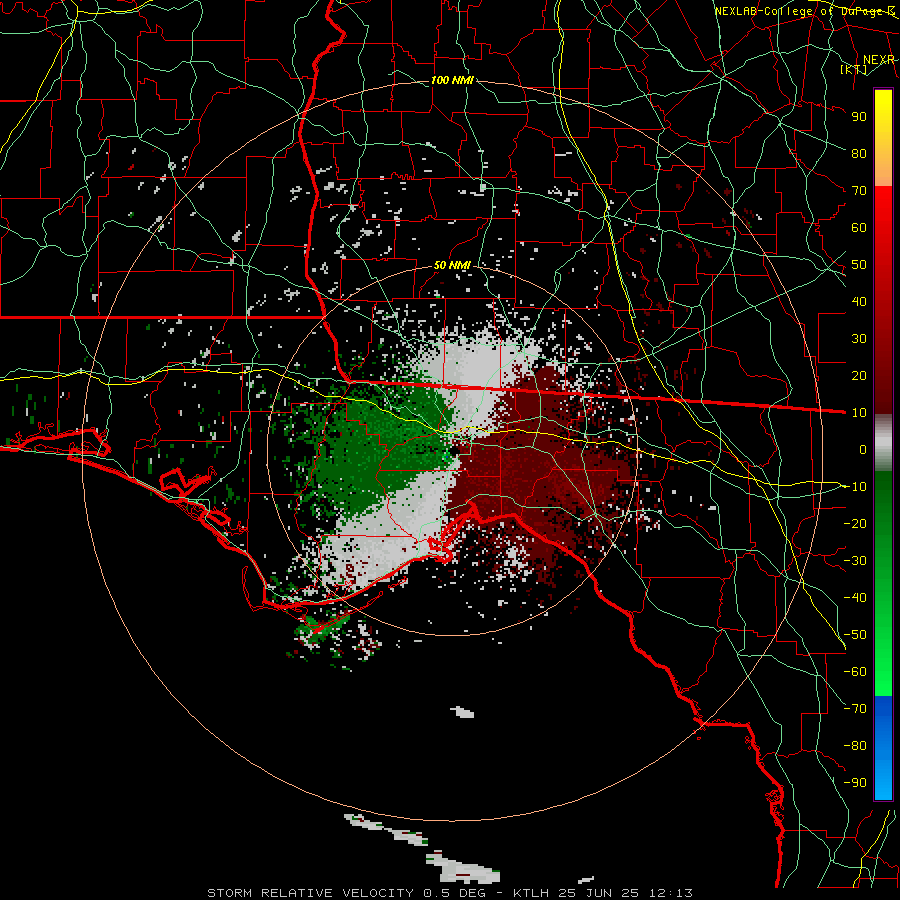The height and width of the screenshot is (900, 900).
Task: Click the -70 label on velocity scale
Action: [x=855, y=708]
